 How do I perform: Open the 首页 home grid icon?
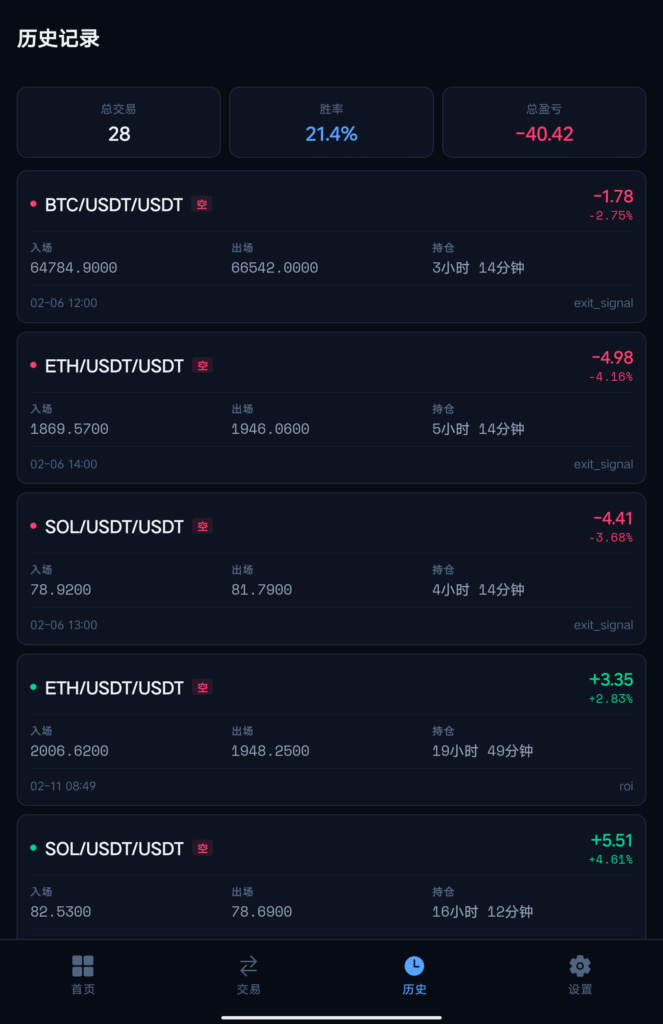click(83, 974)
